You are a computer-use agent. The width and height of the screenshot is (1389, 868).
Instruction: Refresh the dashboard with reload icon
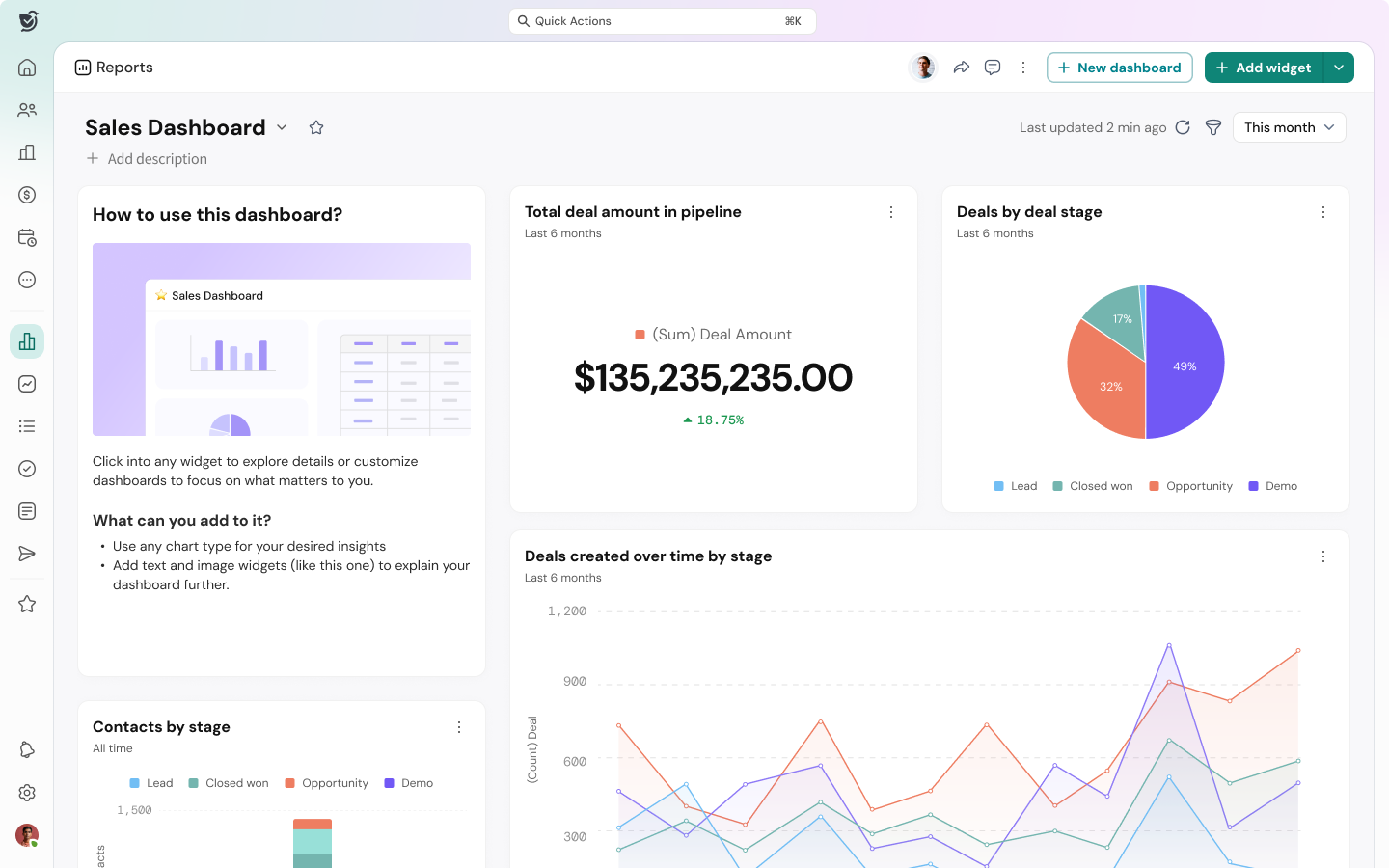(x=1183, y=127)
